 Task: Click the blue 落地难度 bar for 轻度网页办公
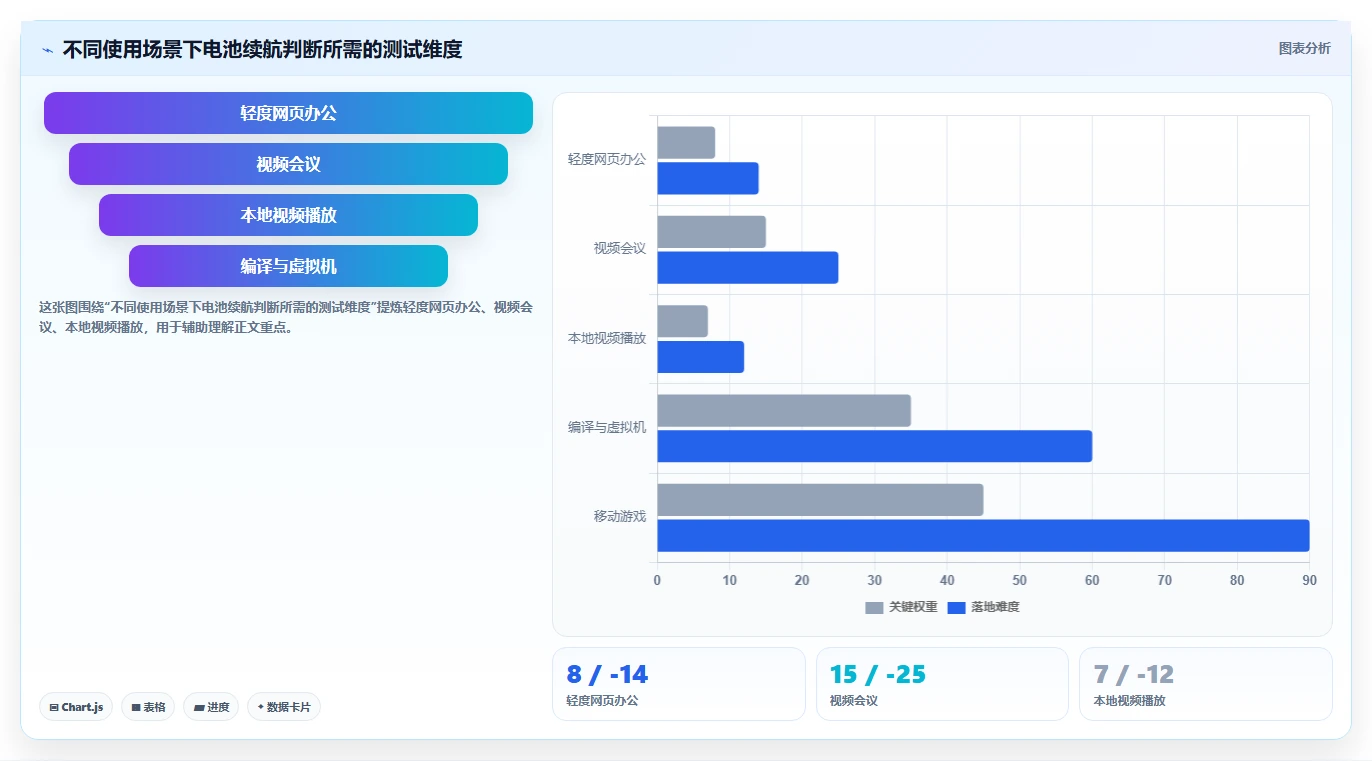point(708,178)
